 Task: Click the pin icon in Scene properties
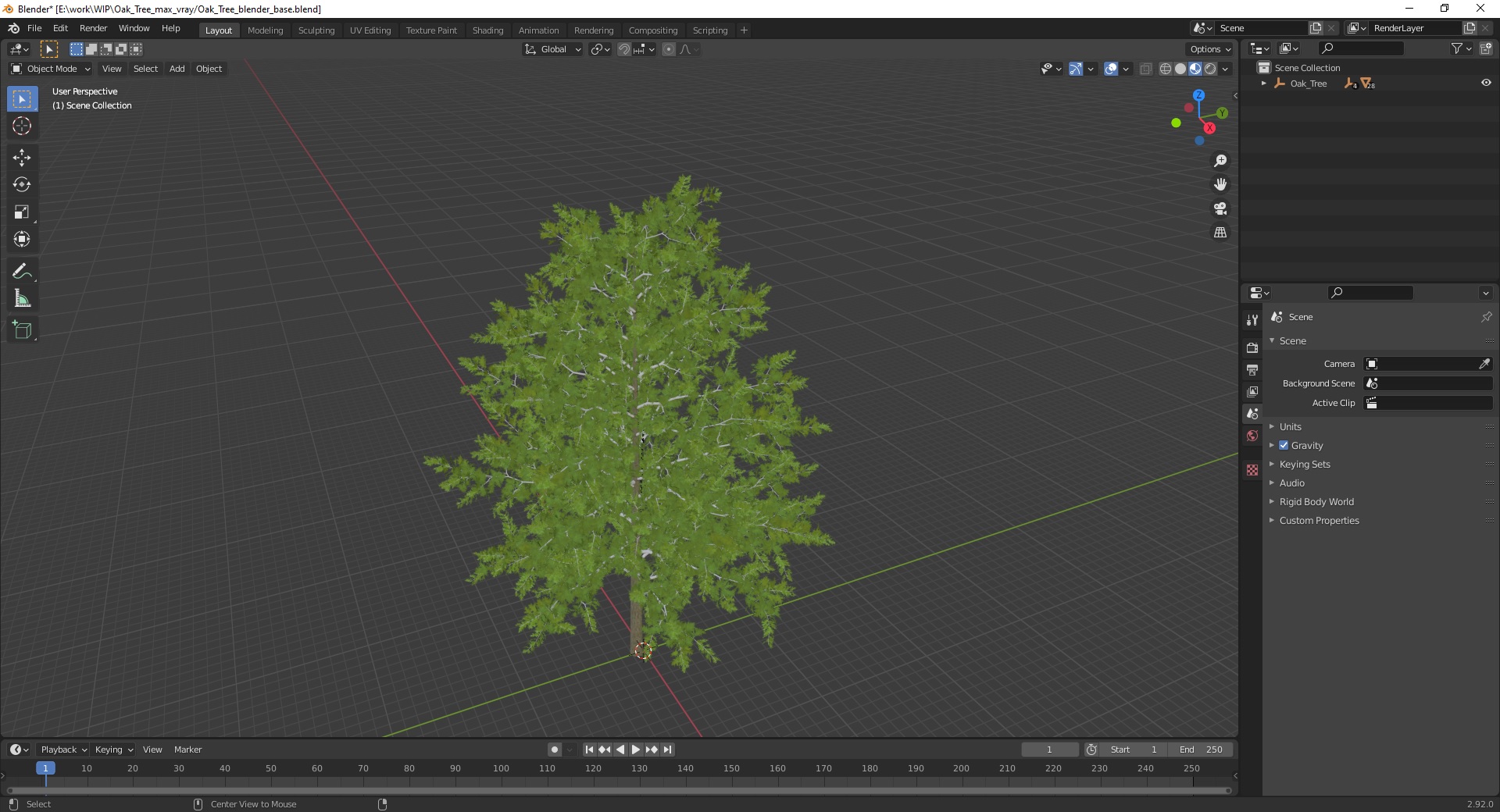pyautogui.click(x=1486, y=317)
